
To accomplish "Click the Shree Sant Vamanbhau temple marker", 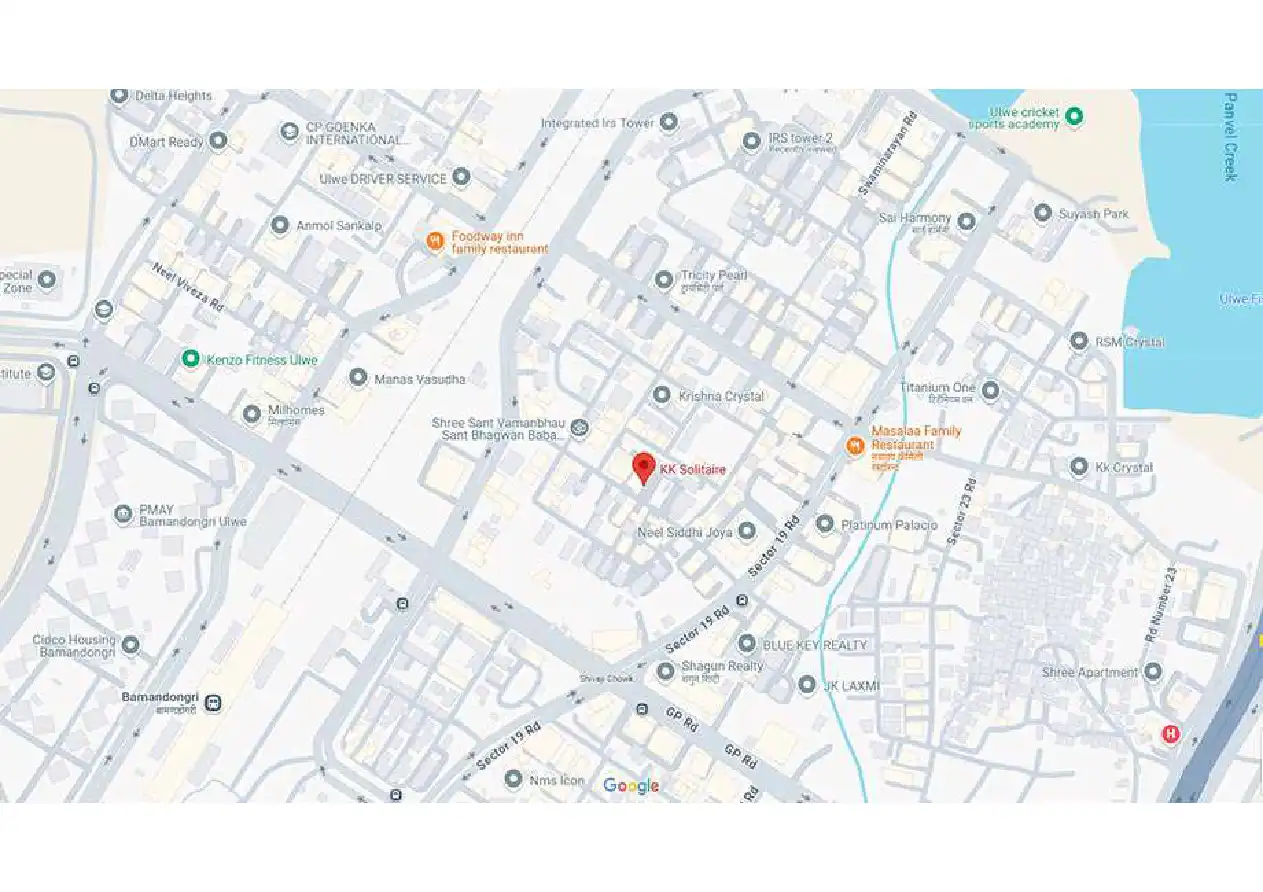I will (x=579, y=428).
